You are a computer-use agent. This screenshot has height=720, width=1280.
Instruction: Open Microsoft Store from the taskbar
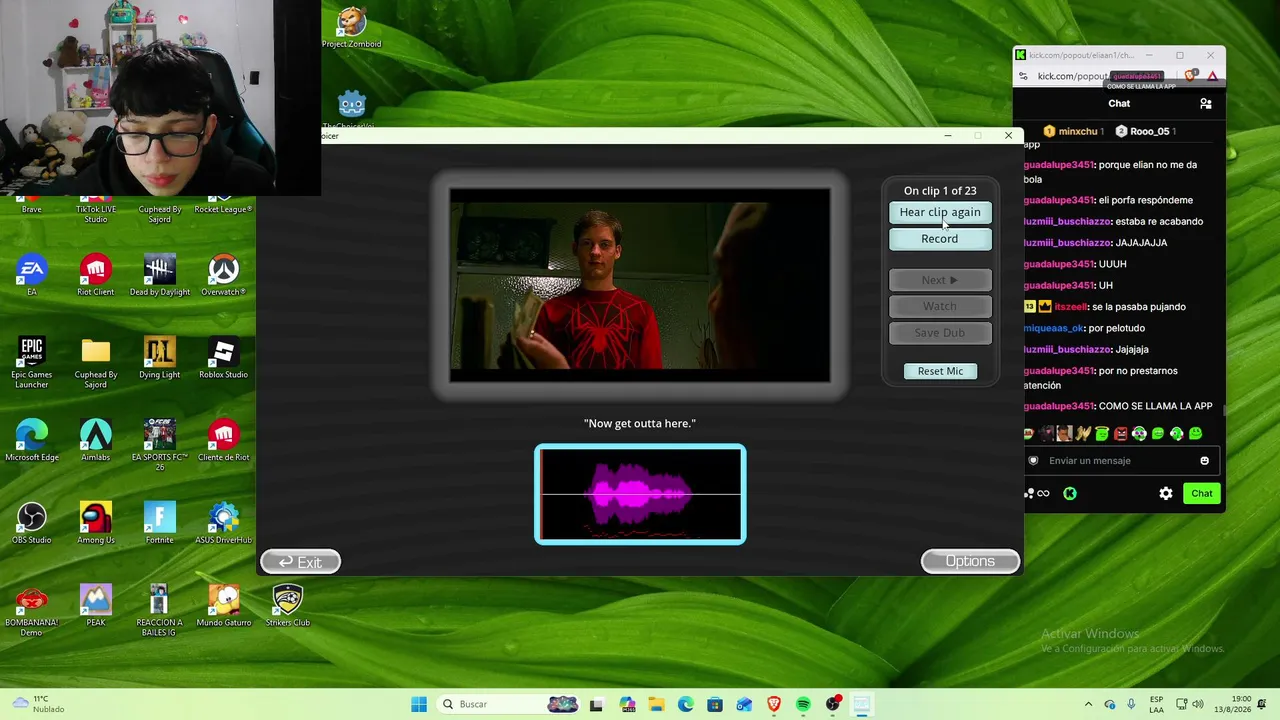(715, 705)
